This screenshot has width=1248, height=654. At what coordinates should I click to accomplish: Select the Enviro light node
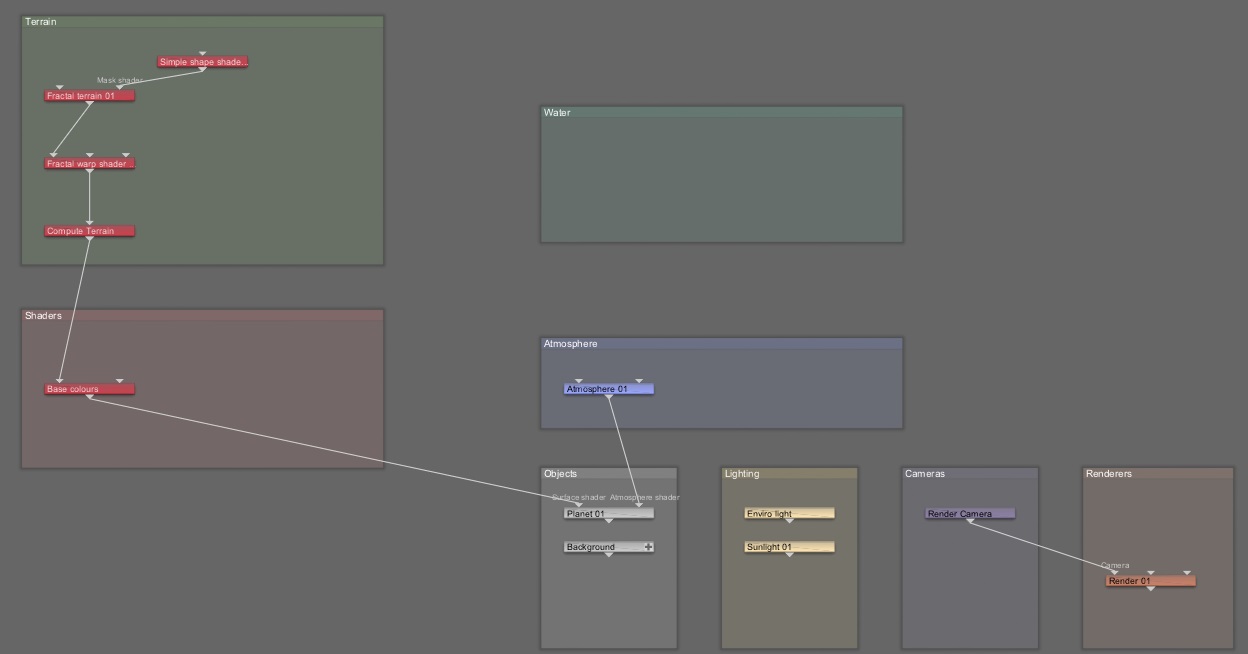pyautogui.click(x=789, y=514)
